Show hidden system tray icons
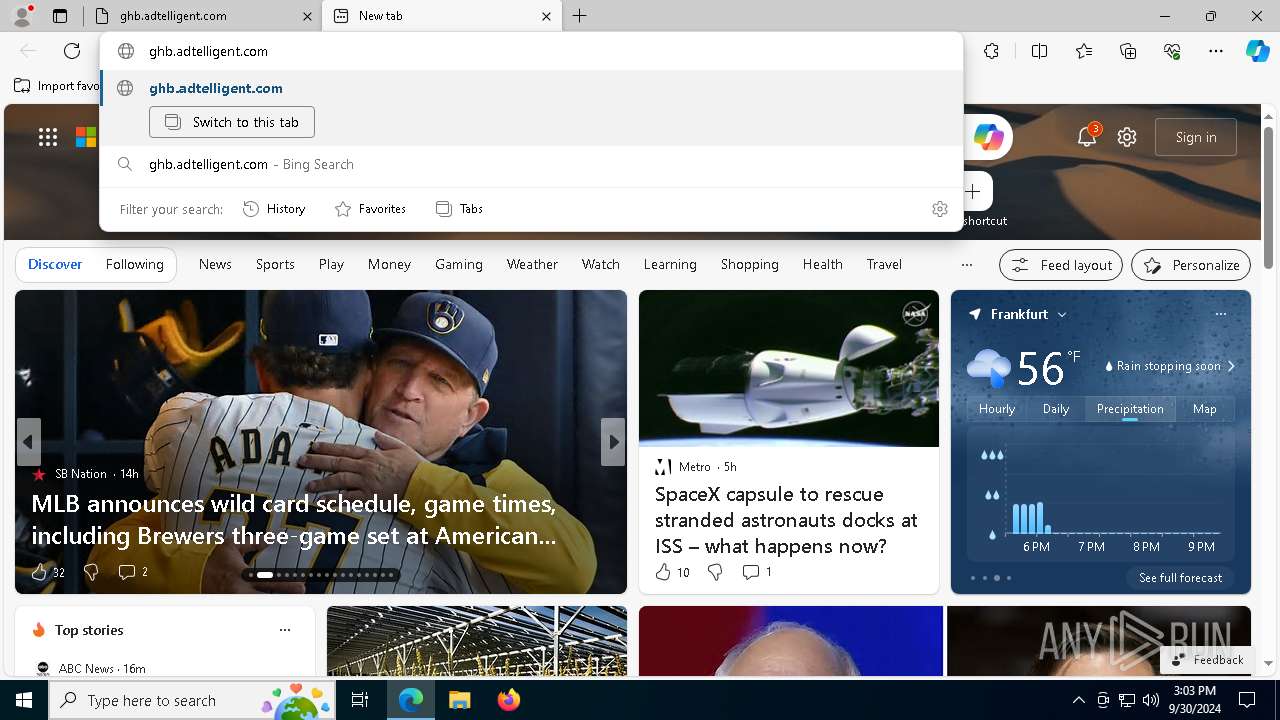The width and height of the screenshot is (1280, 720). click(1078, 700)
